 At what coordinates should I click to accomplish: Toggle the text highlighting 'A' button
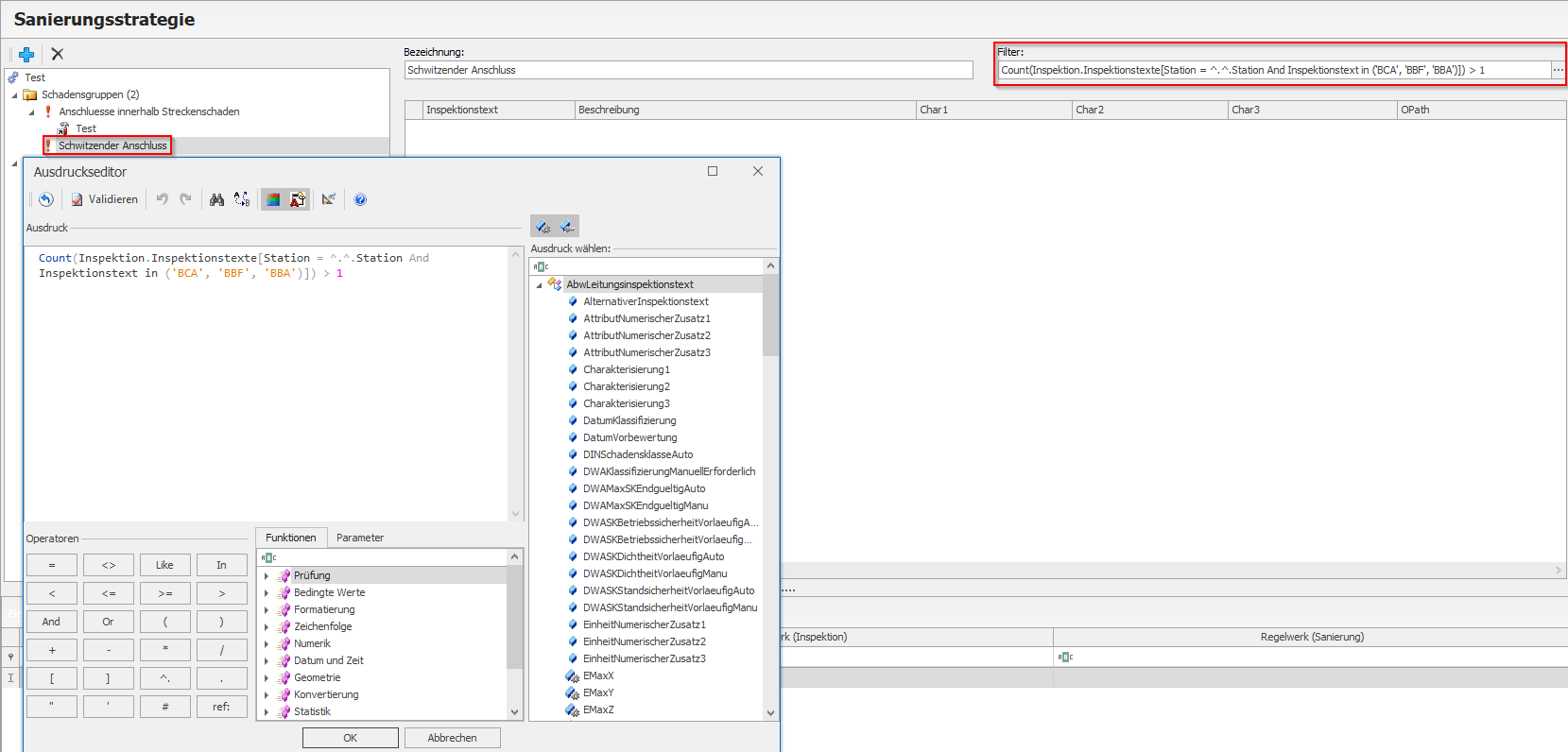(298, 199)
